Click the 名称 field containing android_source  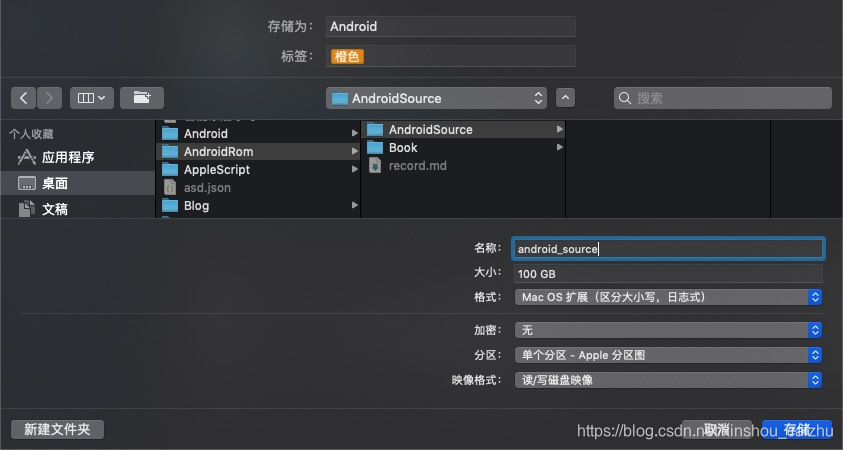(x=668, y=248)
